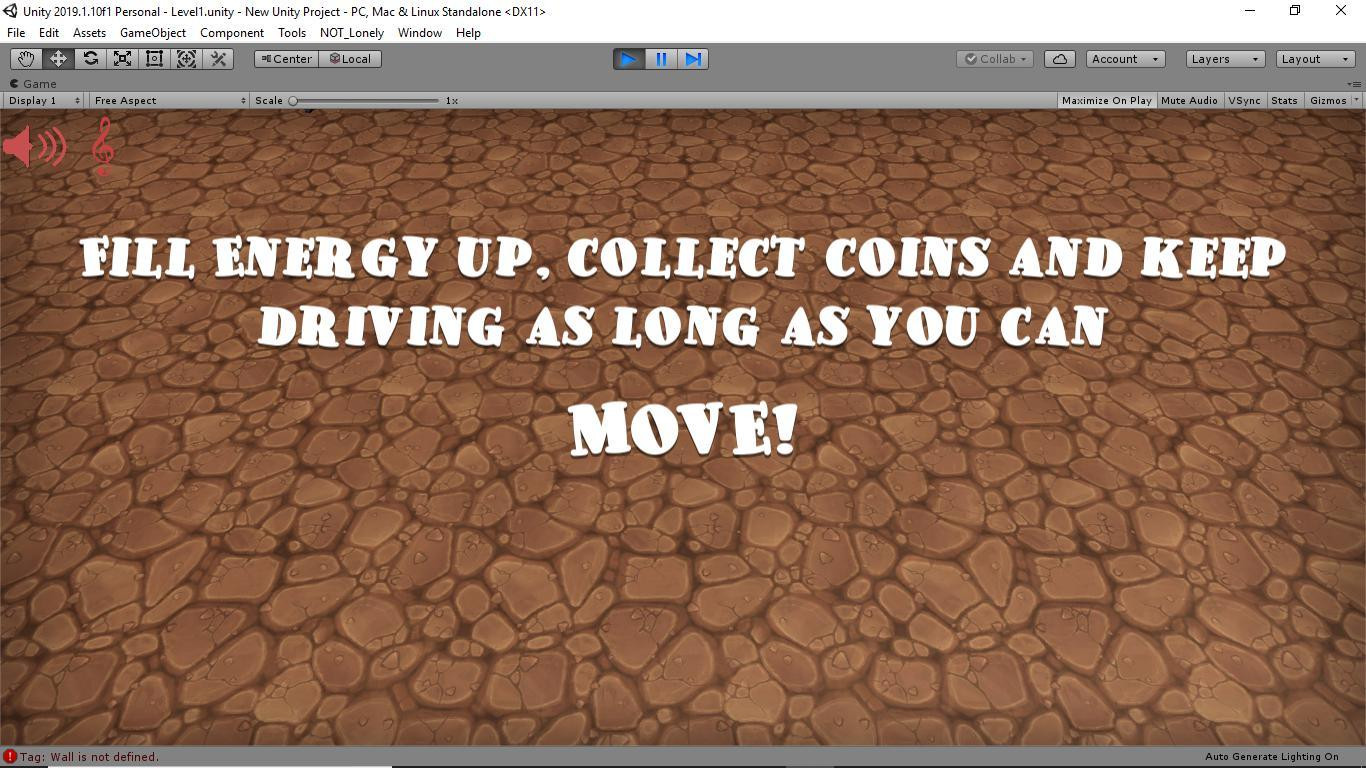This screenshot has height=768, width=1366.
Task: Select the Game tab
Action: click(x=33, y=84)
